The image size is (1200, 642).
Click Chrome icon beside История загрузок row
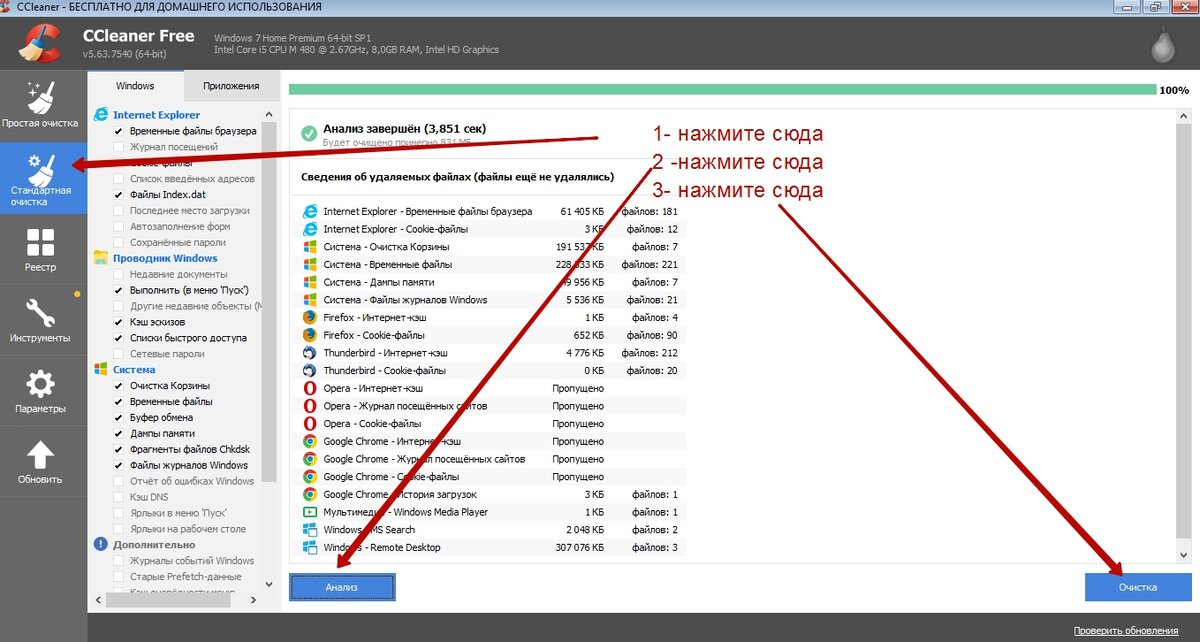309,494
